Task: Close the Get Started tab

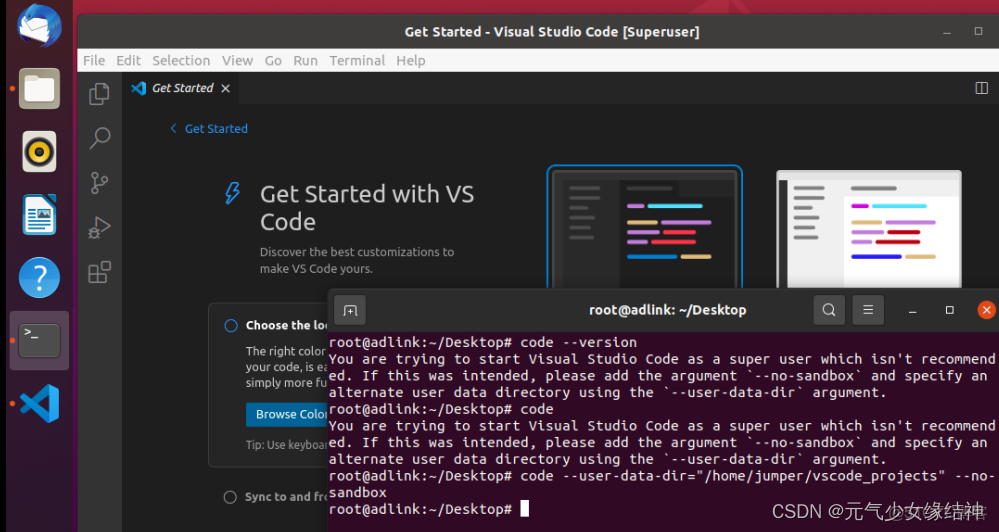Action: pyautogui.click(x=226, y=88)
